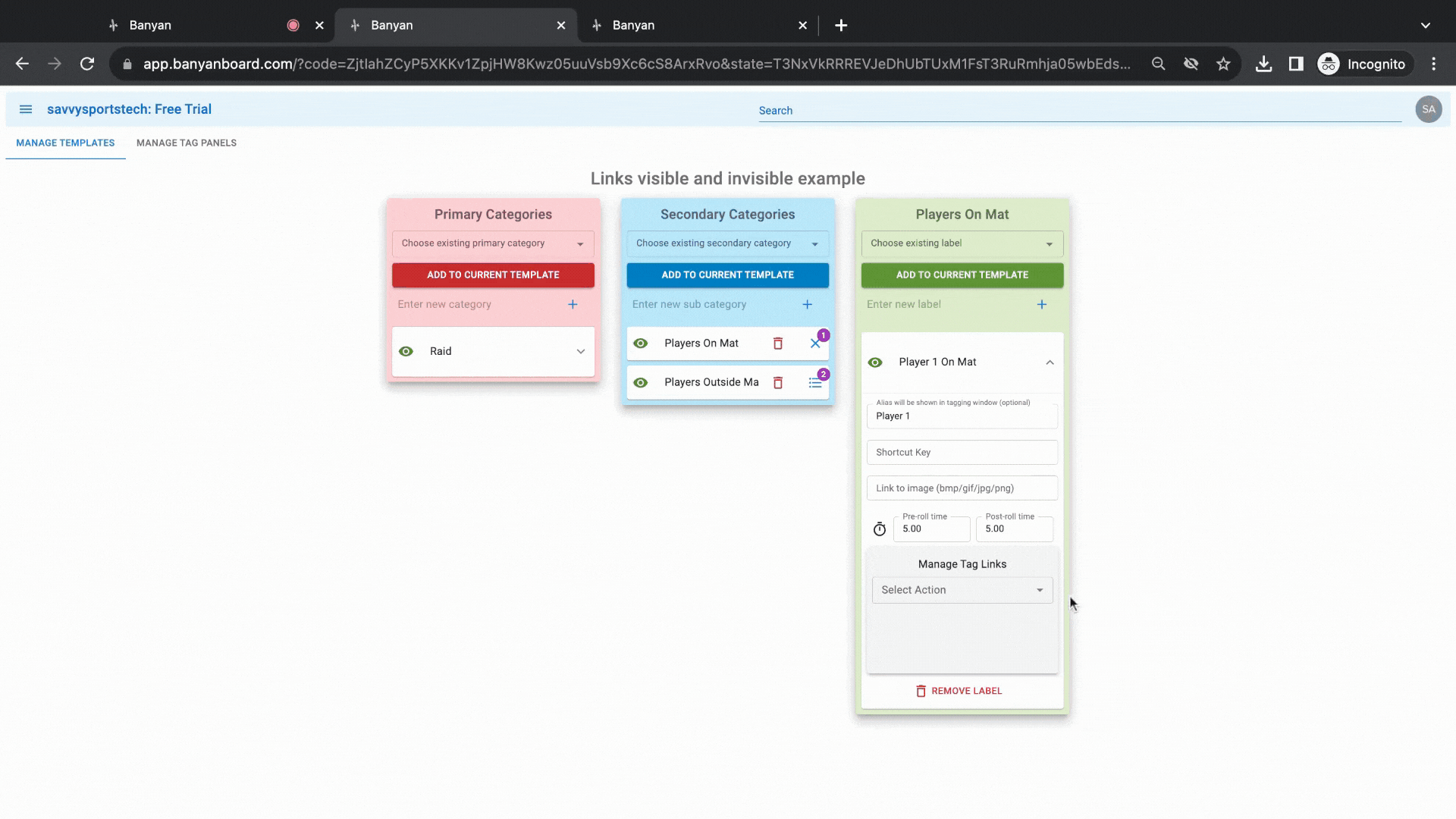Toggle visibility of Players On Mat
Viewport: 1456px width, 819px height.
[x=640, y=344]
